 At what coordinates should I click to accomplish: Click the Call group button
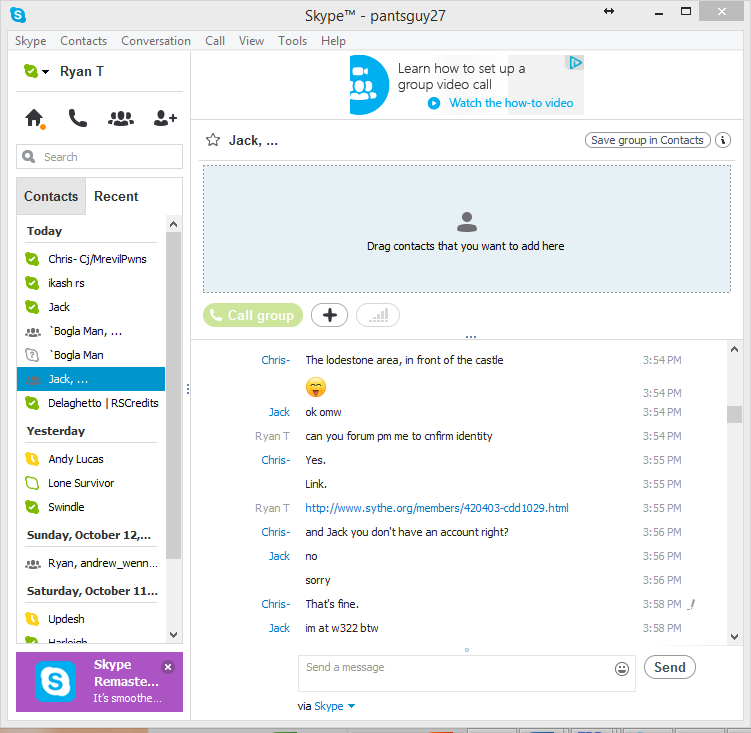tap(253, 315)
